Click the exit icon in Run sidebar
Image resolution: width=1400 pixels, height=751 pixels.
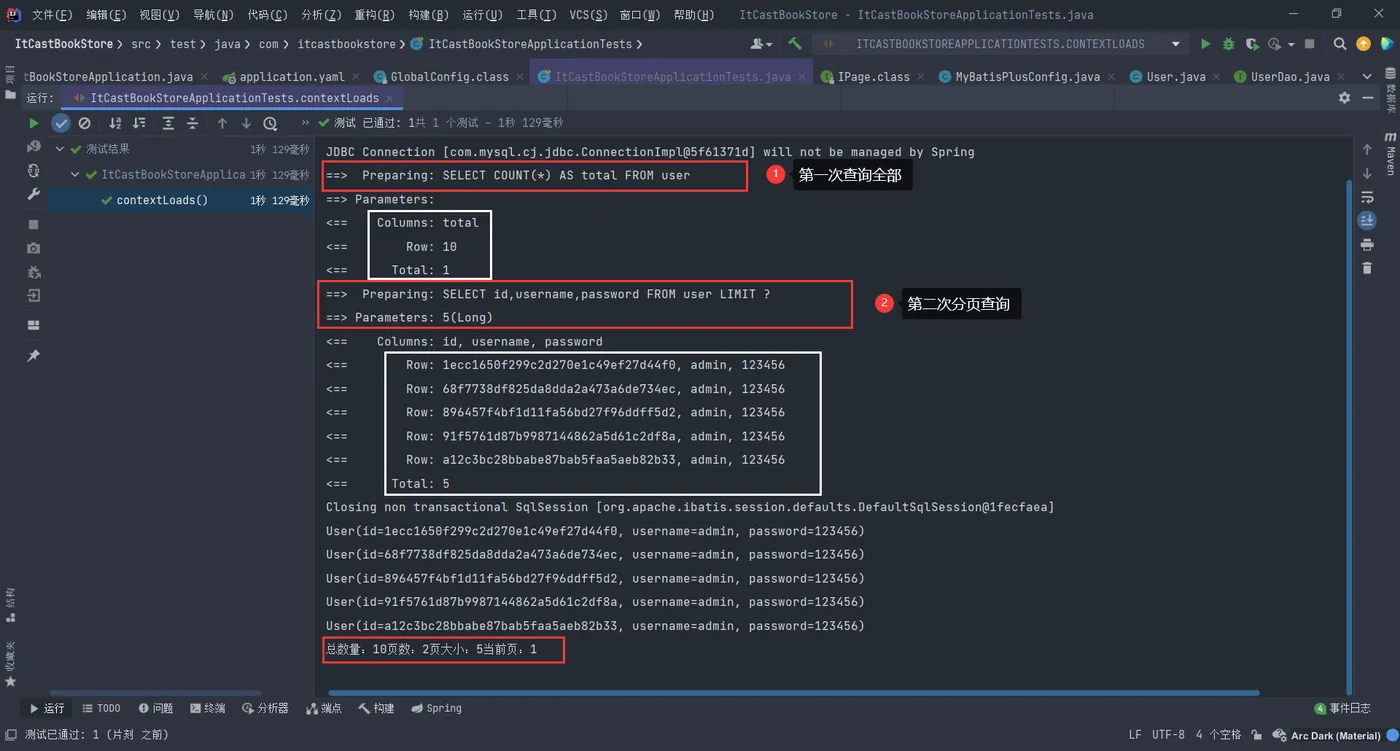[x=33, y=296]
